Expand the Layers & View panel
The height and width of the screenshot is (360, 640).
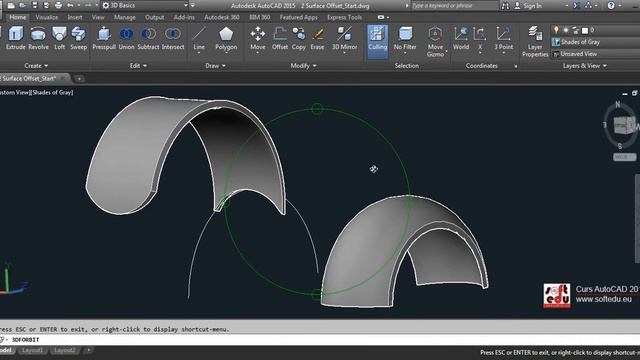tap(584, 66)
